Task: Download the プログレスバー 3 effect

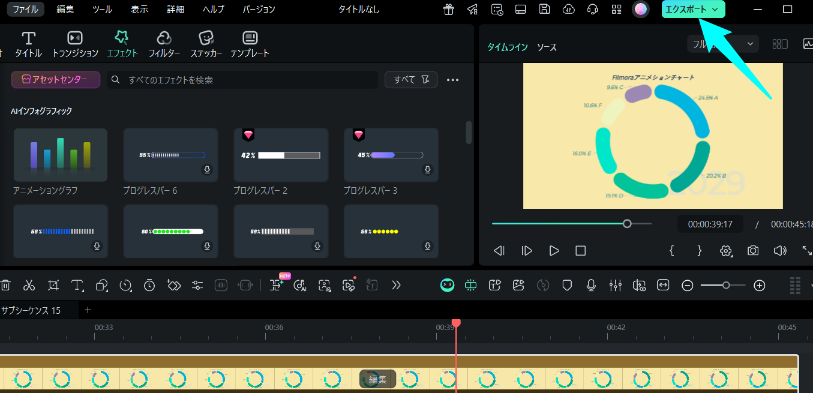Action: (x=428, y=170)
